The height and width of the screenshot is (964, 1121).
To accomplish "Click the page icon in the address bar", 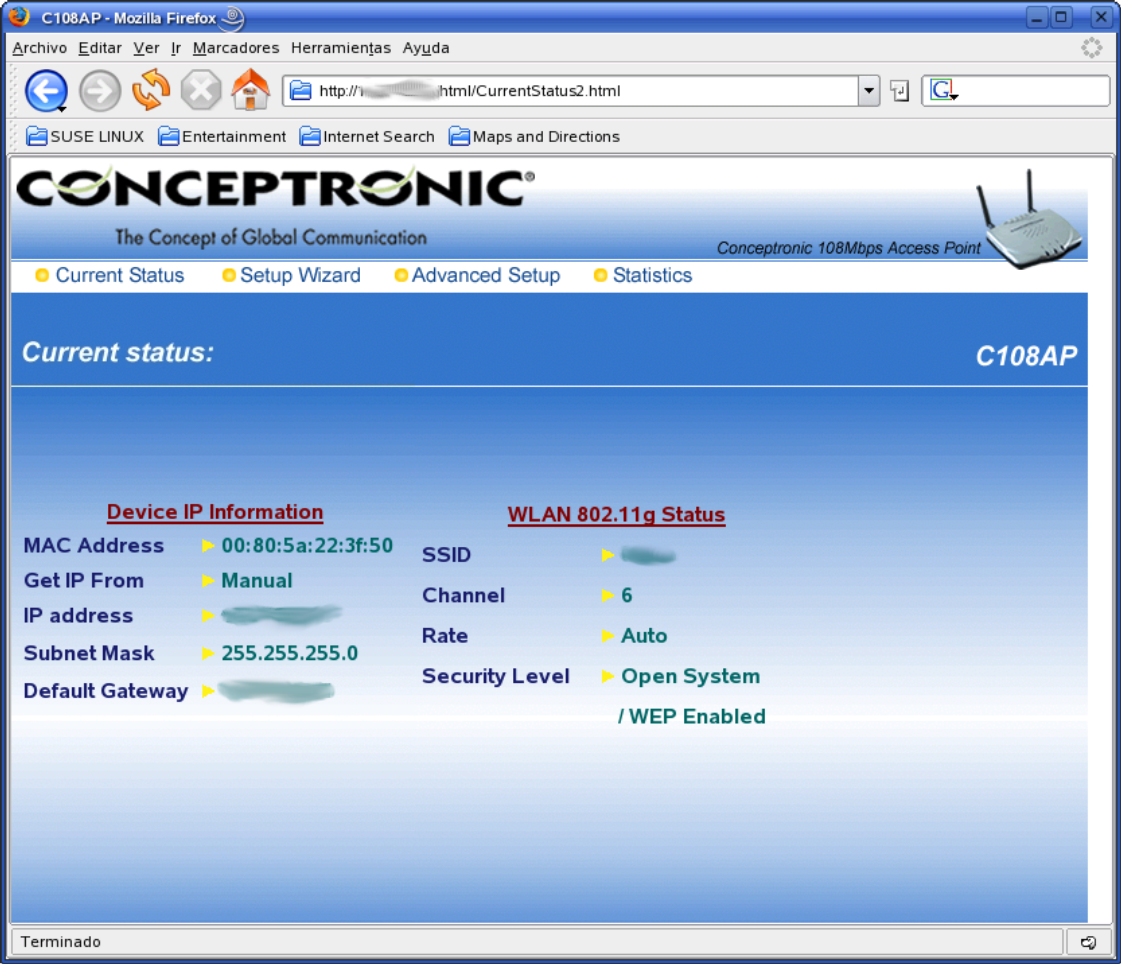I will (x=301, y=91).
